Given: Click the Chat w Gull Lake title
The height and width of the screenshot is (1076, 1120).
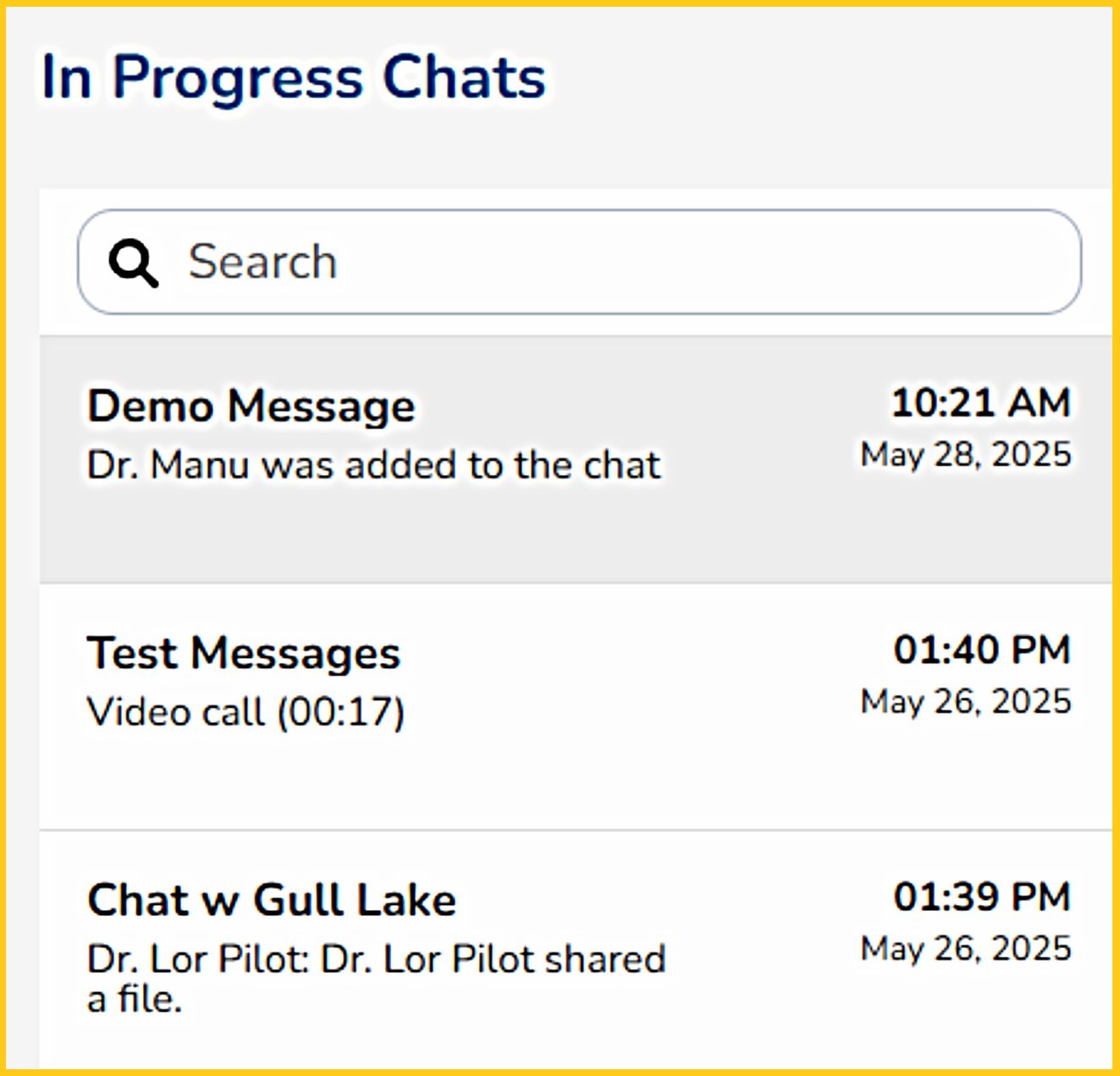Looking at the screenshot, I should 272,900.
